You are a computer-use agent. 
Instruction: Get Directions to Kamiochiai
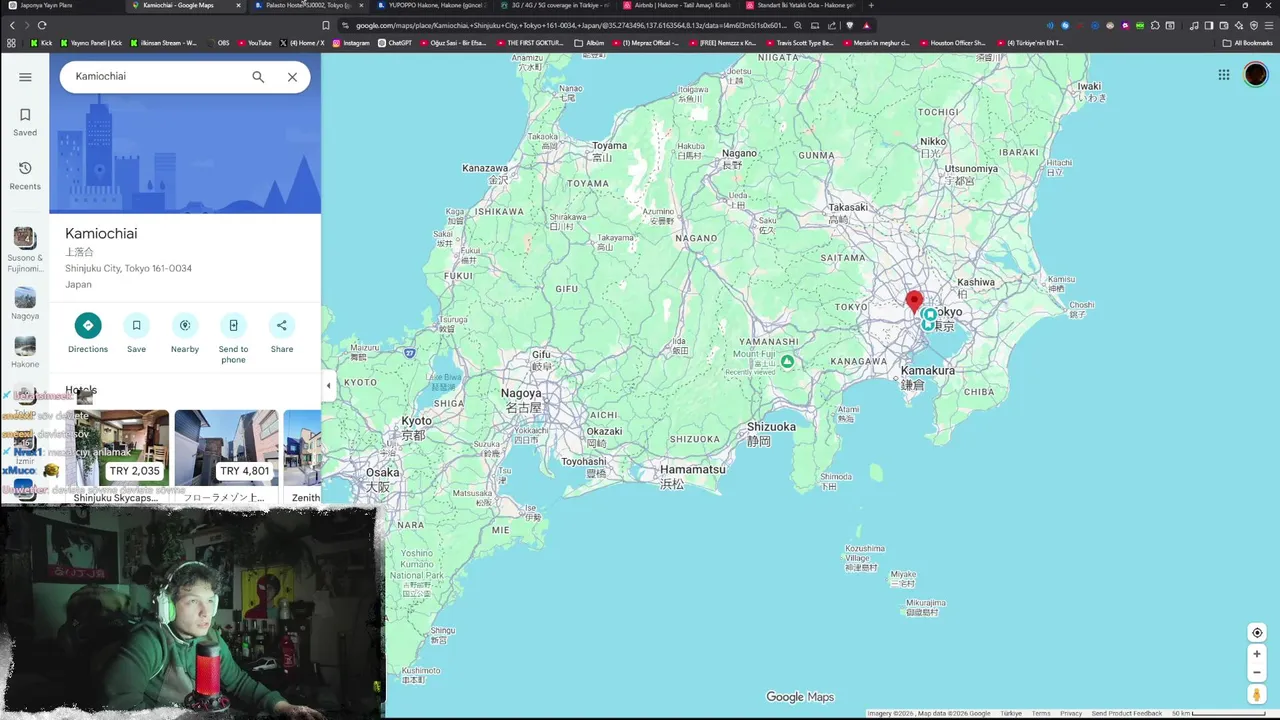pyautogui.click(x=88, y=333)
